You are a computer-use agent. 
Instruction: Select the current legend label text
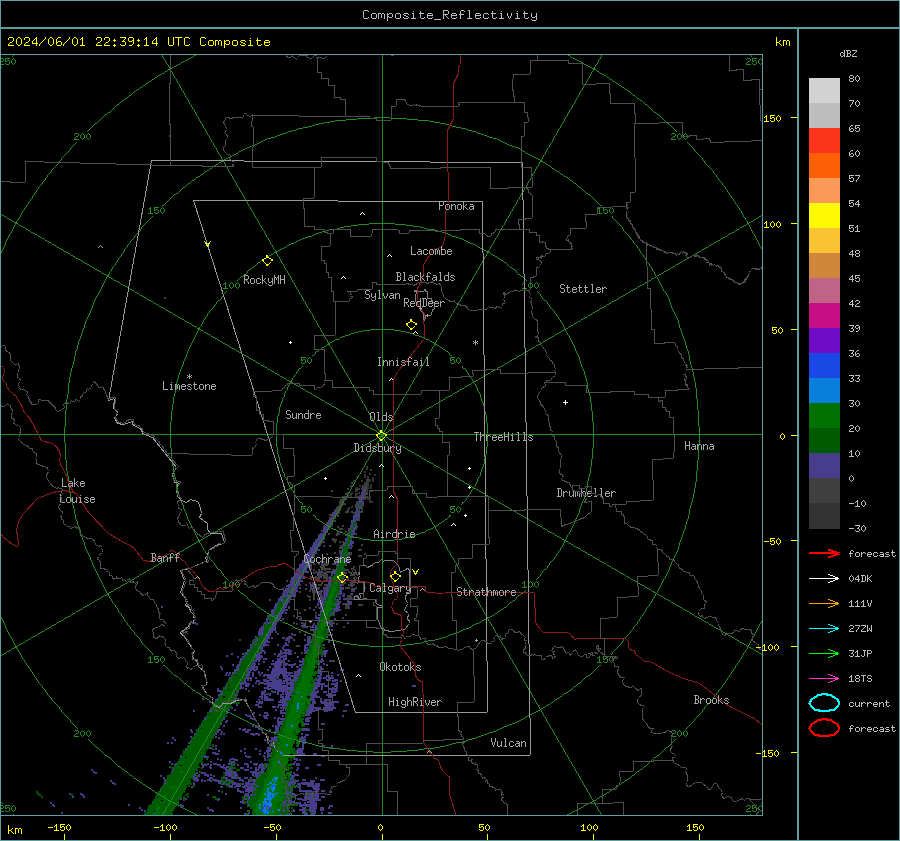869,704
